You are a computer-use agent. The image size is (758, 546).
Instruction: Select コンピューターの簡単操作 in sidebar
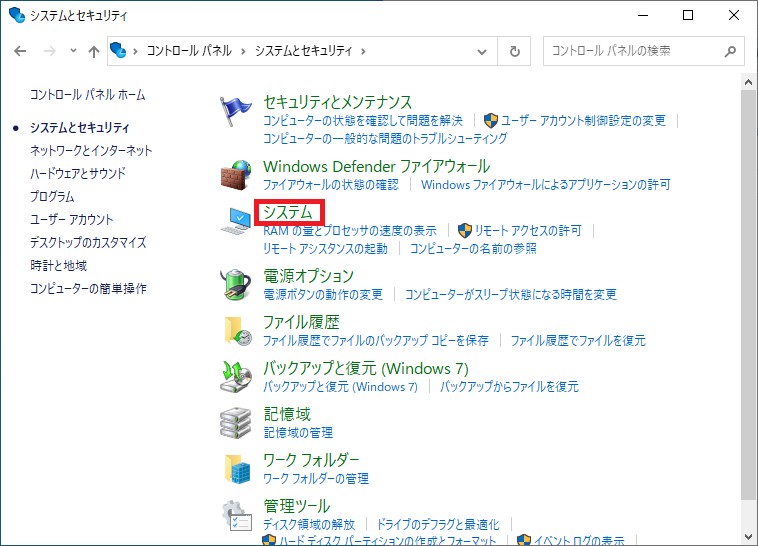point(88,289)
